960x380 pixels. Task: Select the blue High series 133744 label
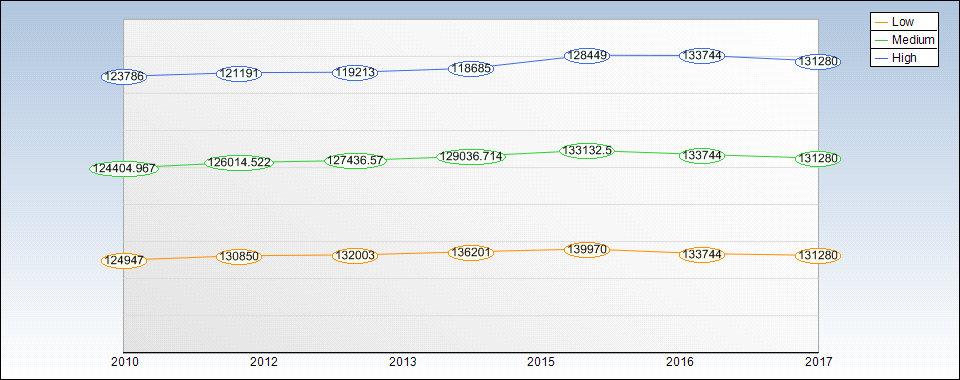click(702, 55)
